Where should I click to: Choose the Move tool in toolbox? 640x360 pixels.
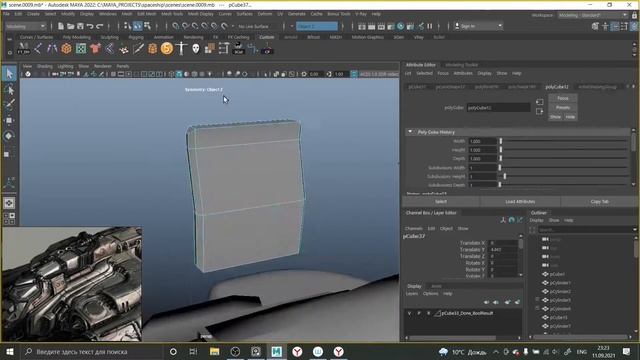tap(9, 120)
